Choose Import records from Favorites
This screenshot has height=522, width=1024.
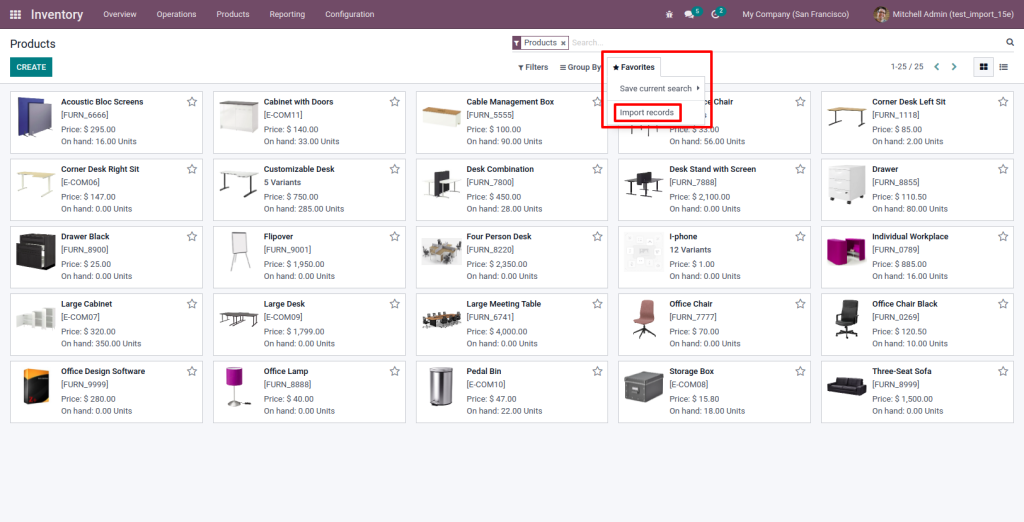(x=647, y=112)
